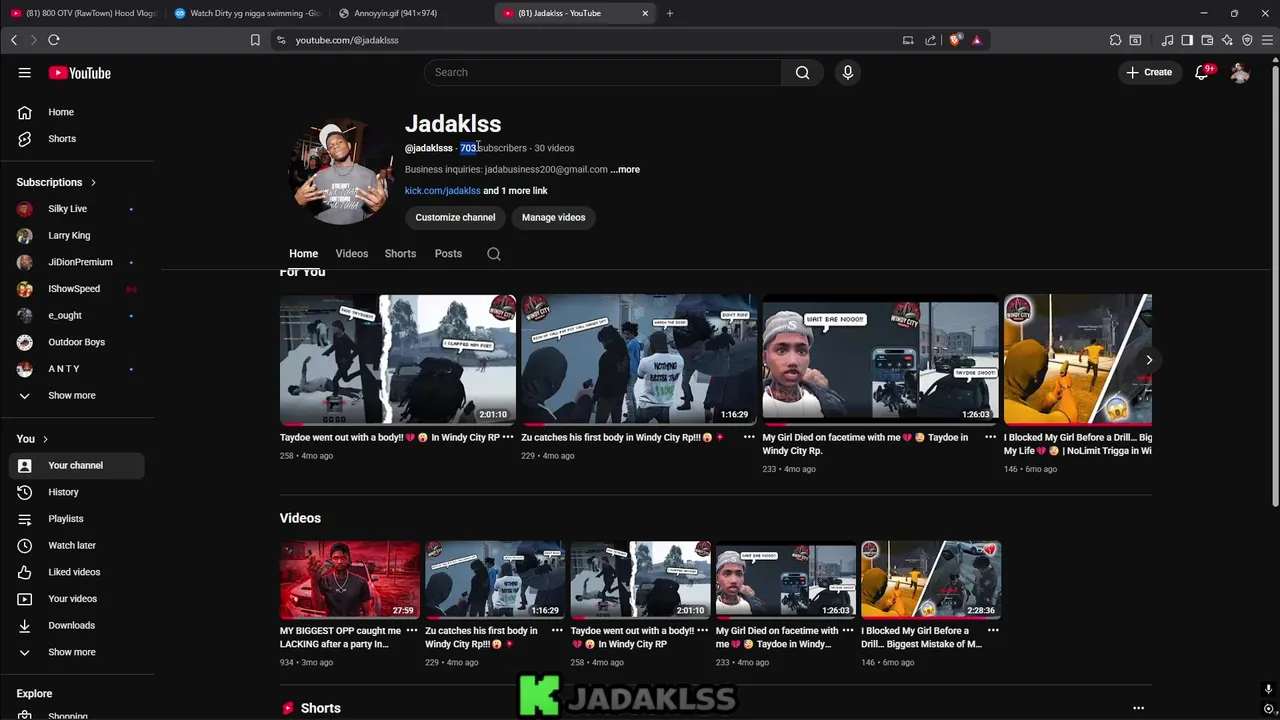Open the YouTube guide hamburger menu
The height and width of the screenshot is (720, 1280).
coord(24,73)
